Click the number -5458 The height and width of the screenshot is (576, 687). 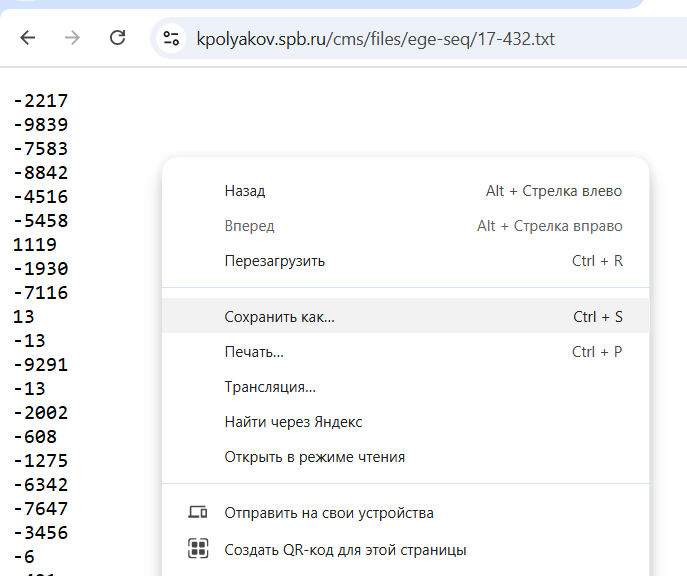point(40,221)
